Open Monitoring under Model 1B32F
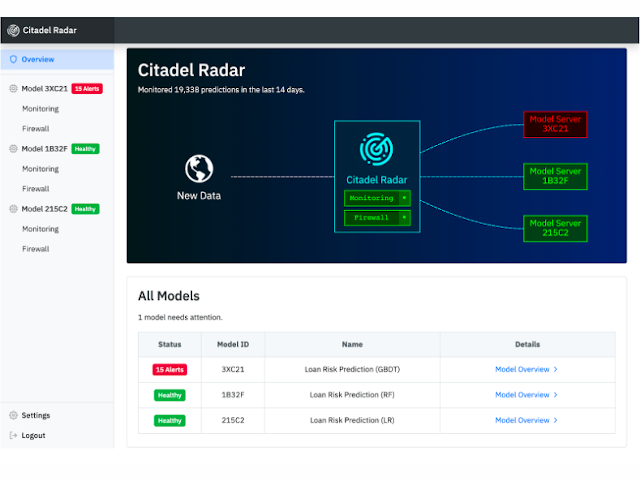The height and width of the screenshot is (480, 640). (x=40, y=169)
